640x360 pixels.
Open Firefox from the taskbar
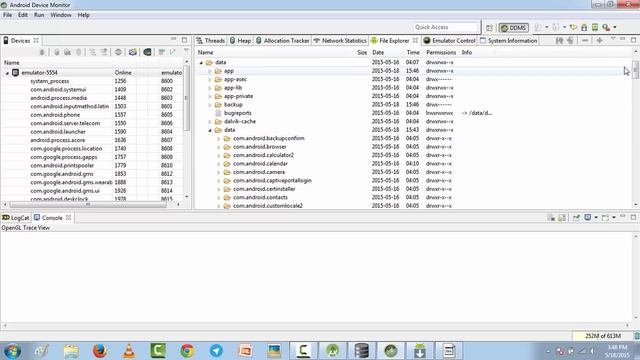click(100, 351)
